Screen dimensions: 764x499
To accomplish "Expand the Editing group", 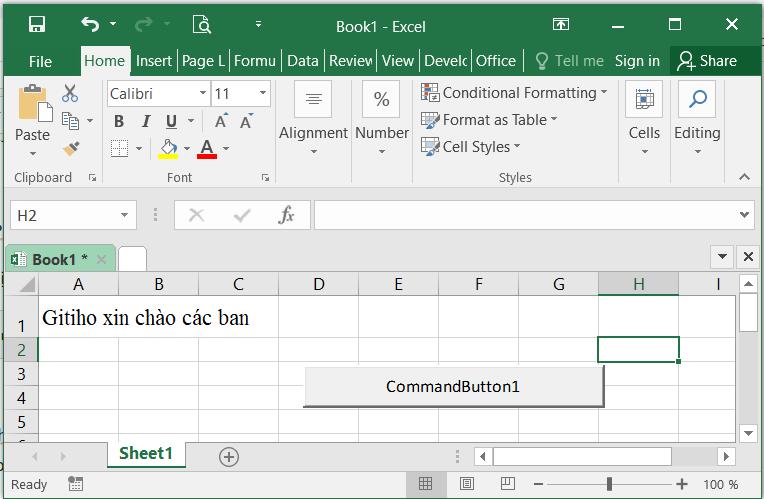I will click(x=697, y=119).
